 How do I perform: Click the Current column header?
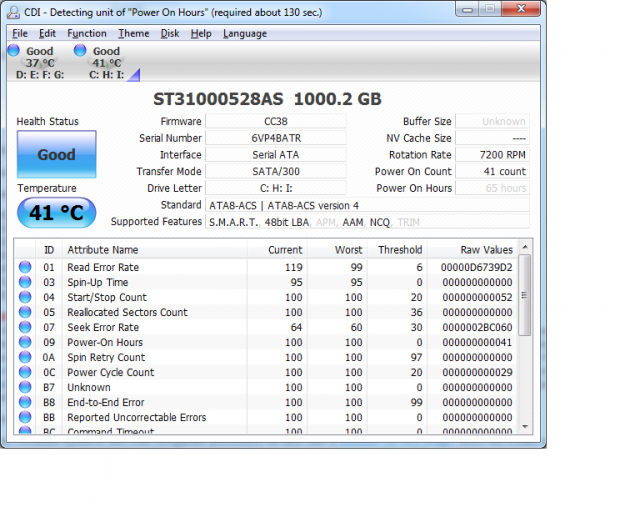pyautogui.click(x=277, y=249)
